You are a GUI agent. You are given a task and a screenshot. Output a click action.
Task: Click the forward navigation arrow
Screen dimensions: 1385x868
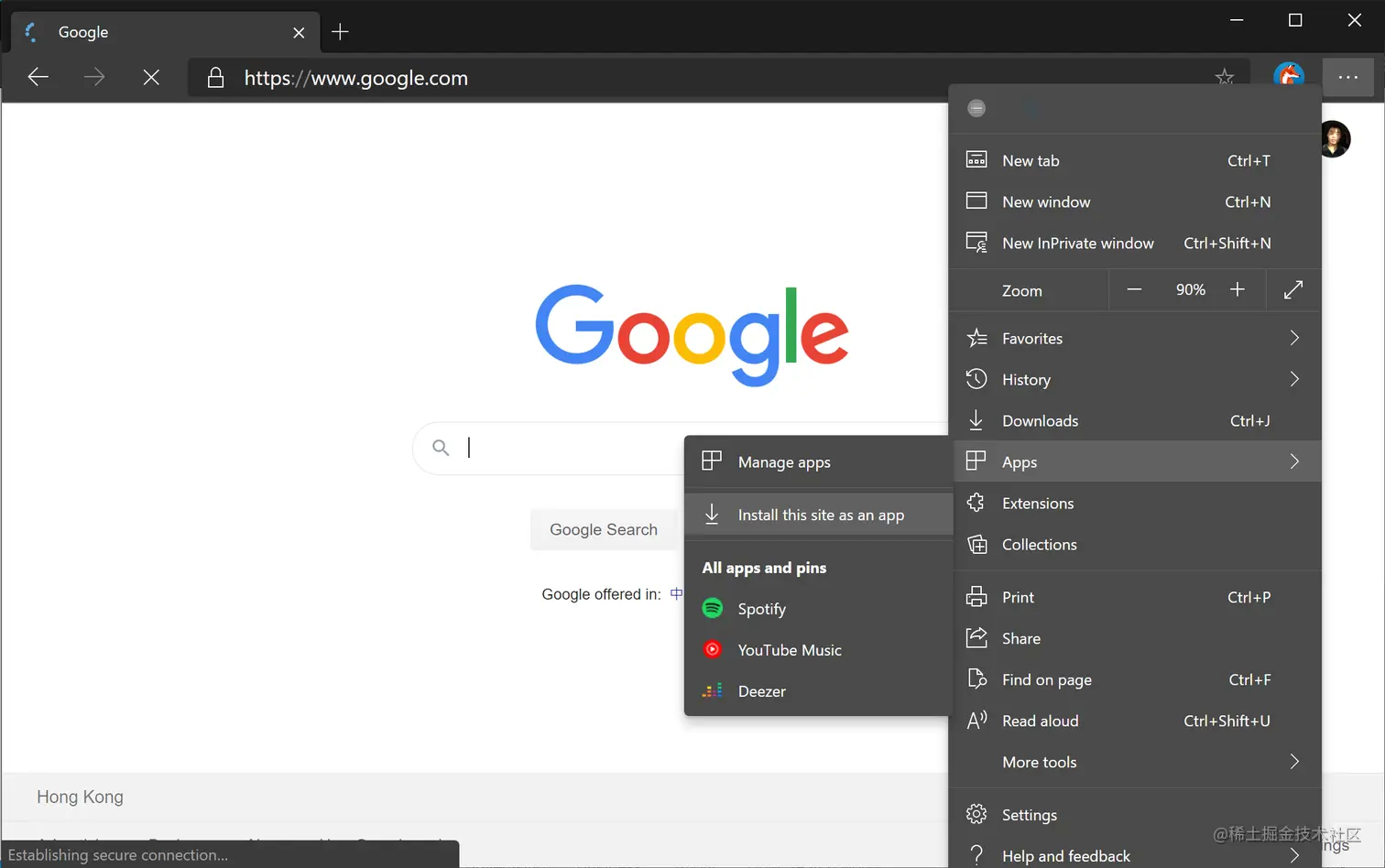point(94,78)
